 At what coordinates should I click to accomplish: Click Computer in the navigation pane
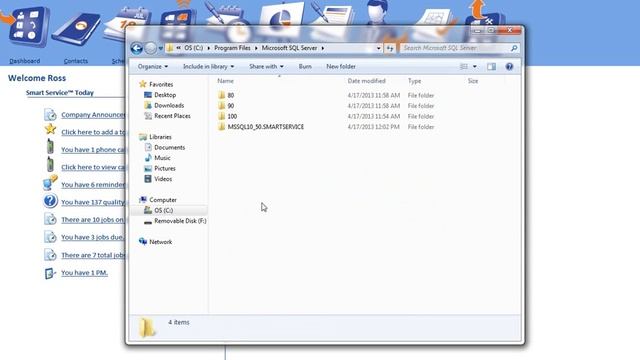click(x=163, y=200)
